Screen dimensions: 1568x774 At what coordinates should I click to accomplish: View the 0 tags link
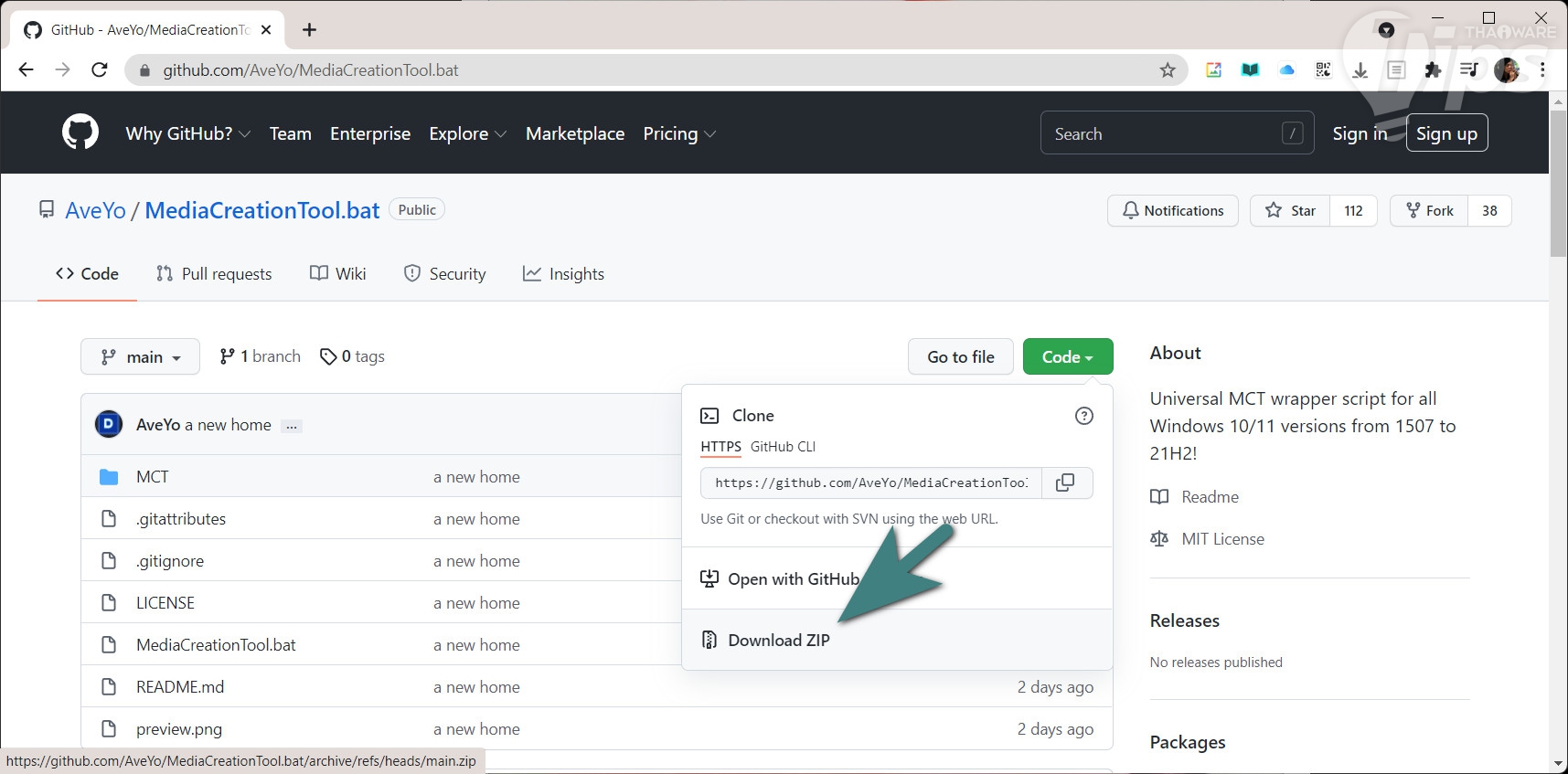point(352,356)
